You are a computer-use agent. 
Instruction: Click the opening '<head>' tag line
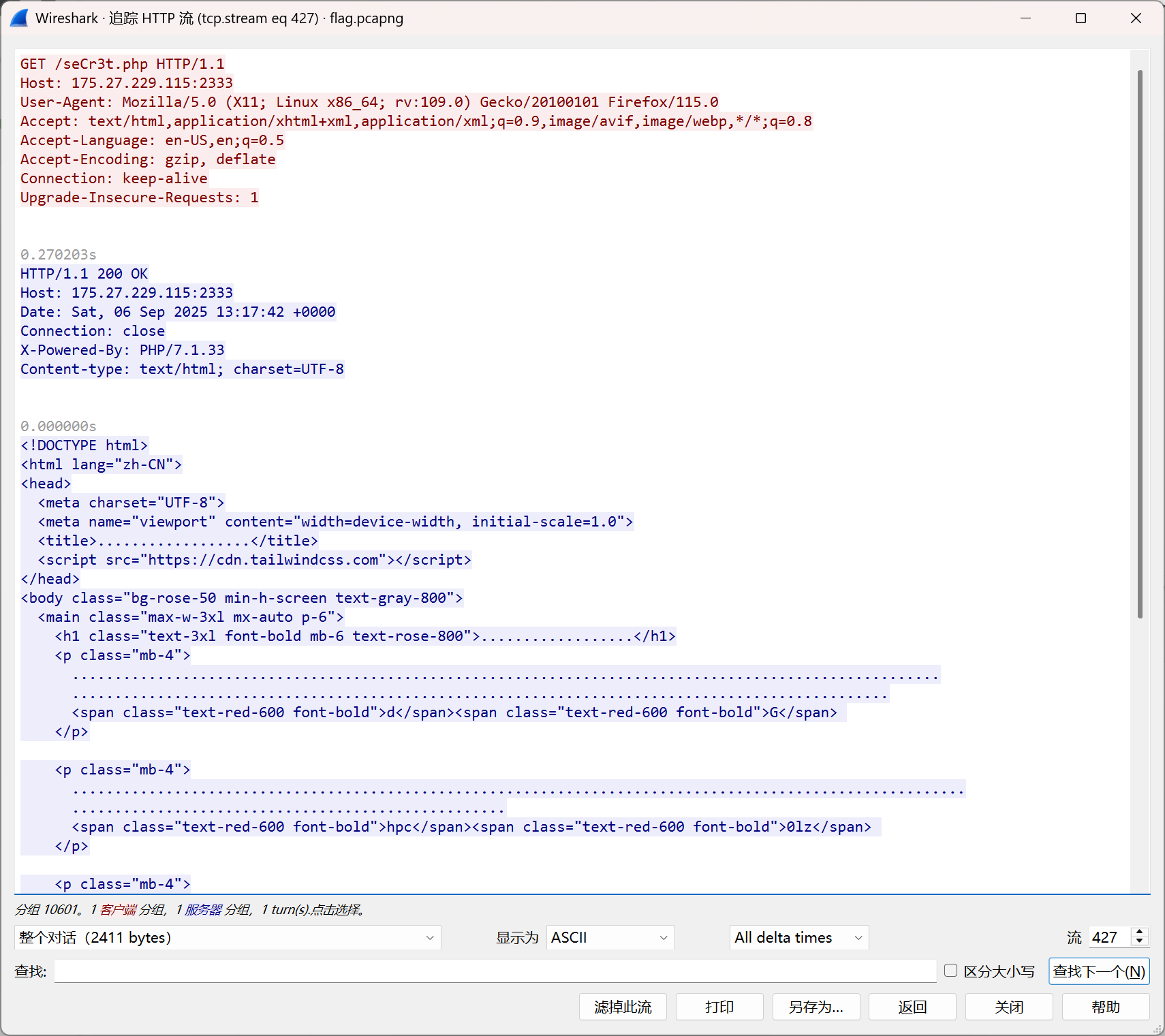pos(46,484)
